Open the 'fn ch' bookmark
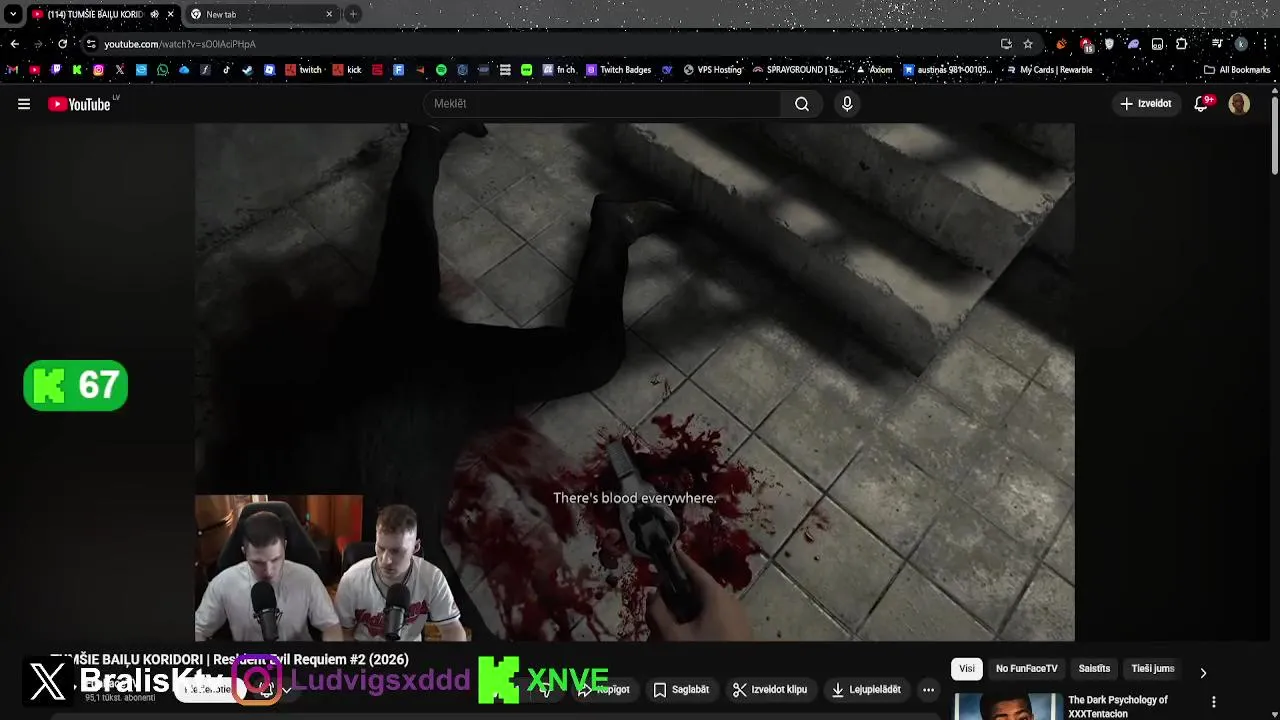This screenshot has width=1280, height=720. pos(560,70)
